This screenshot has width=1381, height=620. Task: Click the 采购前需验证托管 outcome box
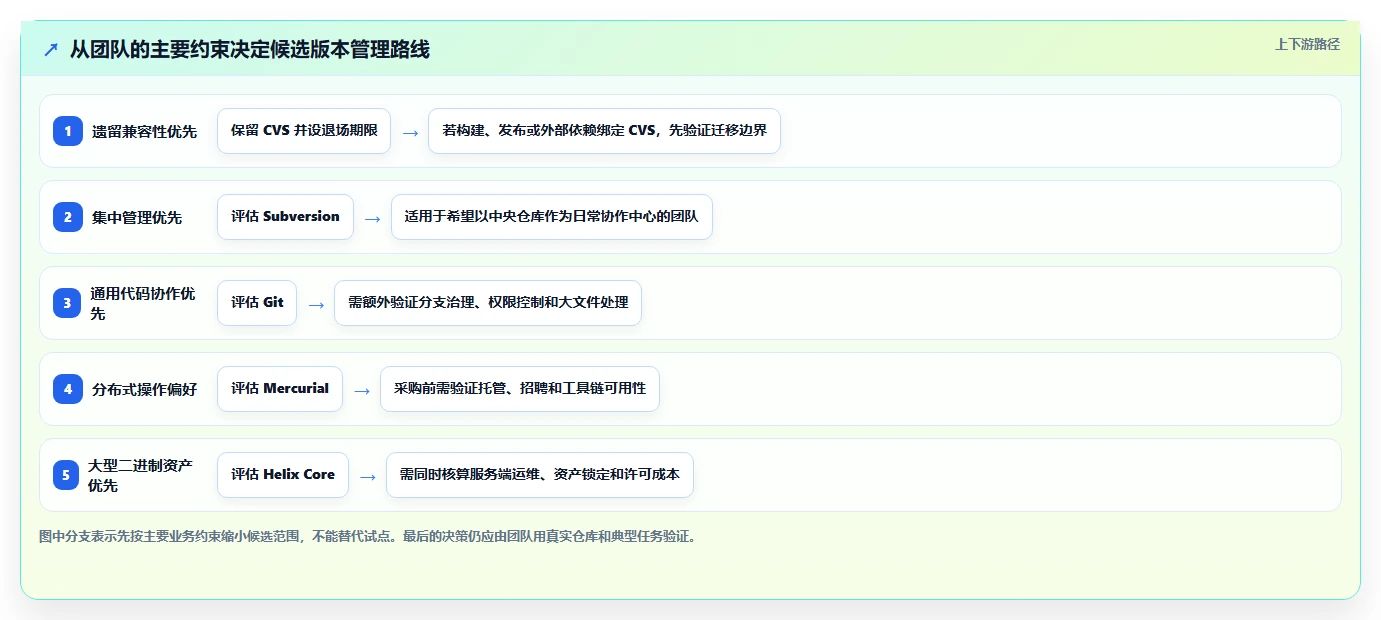520,389
